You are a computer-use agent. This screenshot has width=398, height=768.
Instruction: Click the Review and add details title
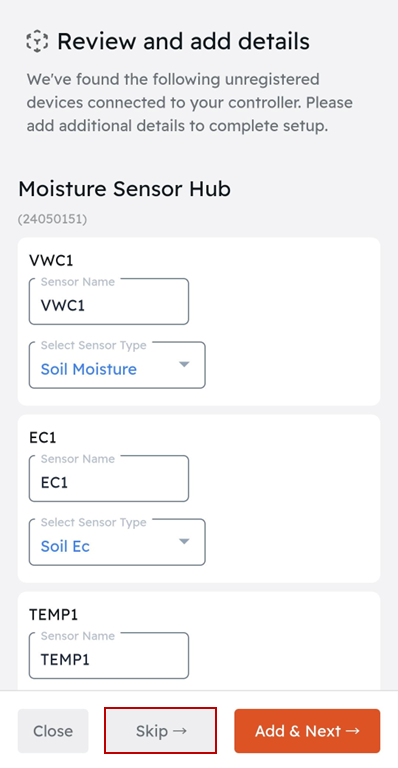tap(183, 41)
